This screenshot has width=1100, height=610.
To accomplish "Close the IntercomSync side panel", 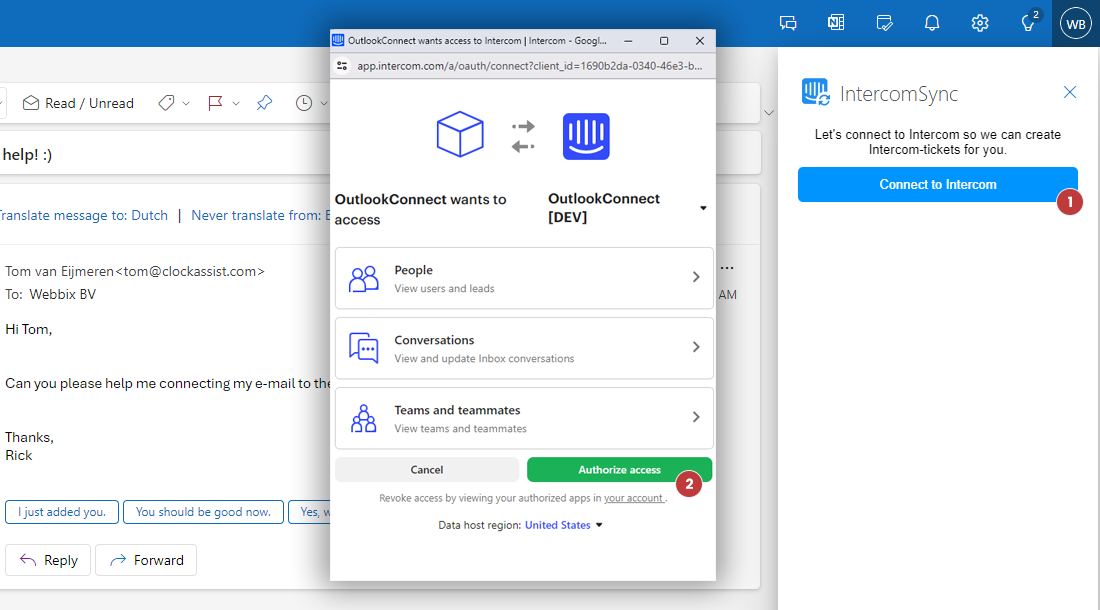I will 1070,92.
